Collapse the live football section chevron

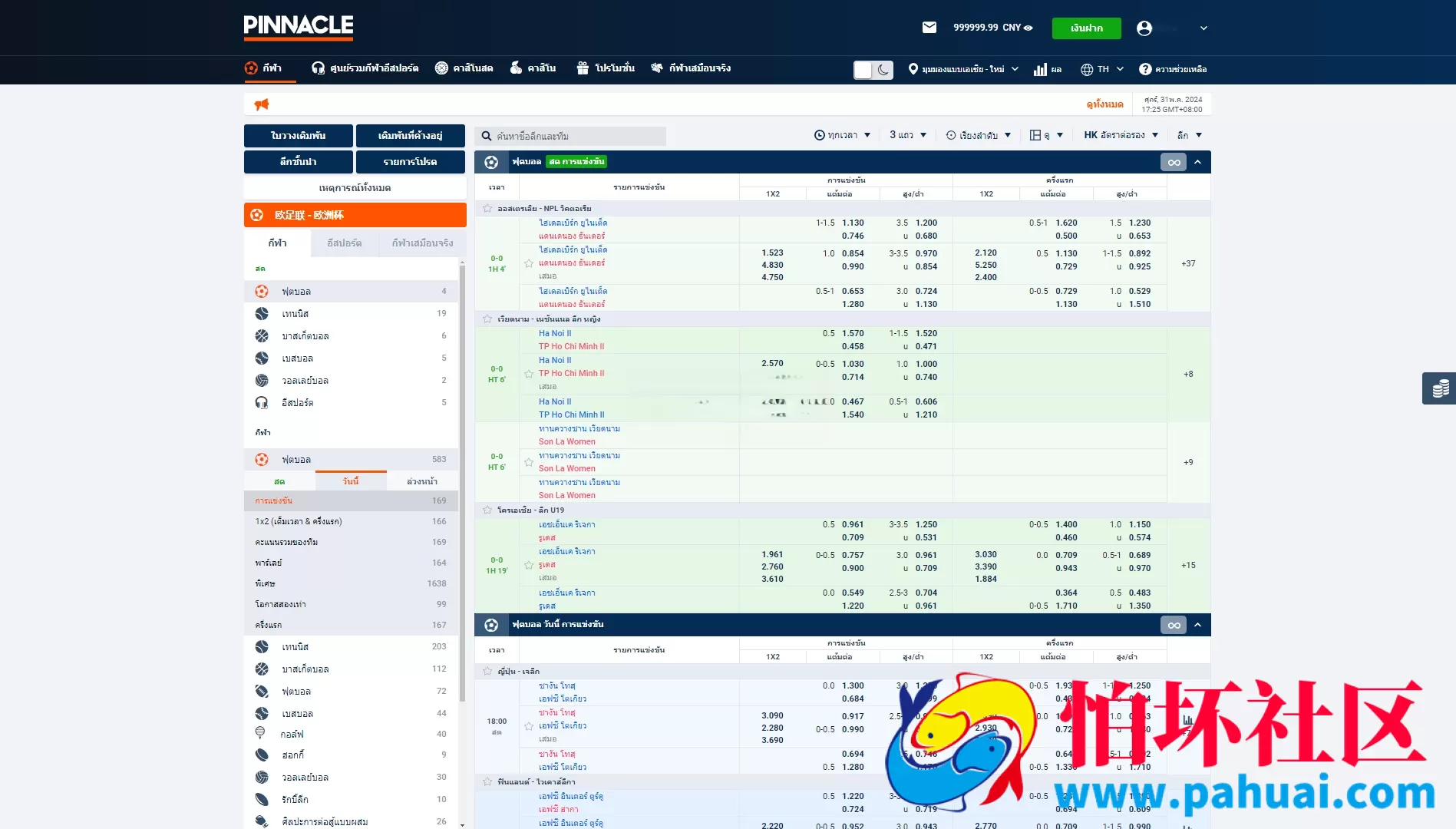point(1198,162)
